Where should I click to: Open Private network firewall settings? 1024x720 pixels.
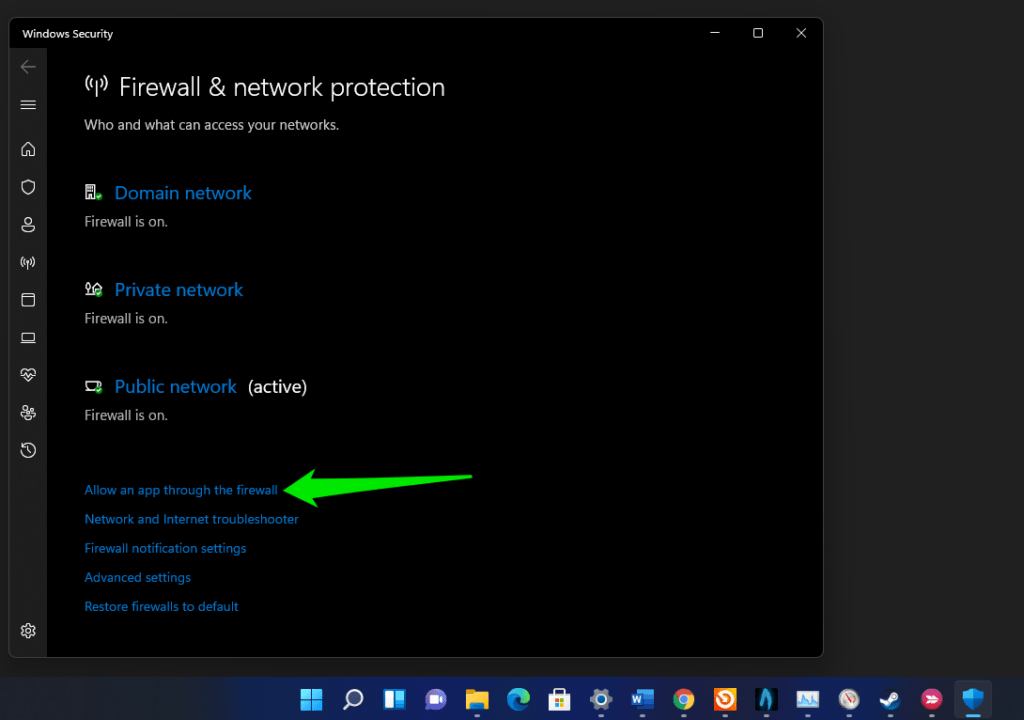(x=178, y=289)
